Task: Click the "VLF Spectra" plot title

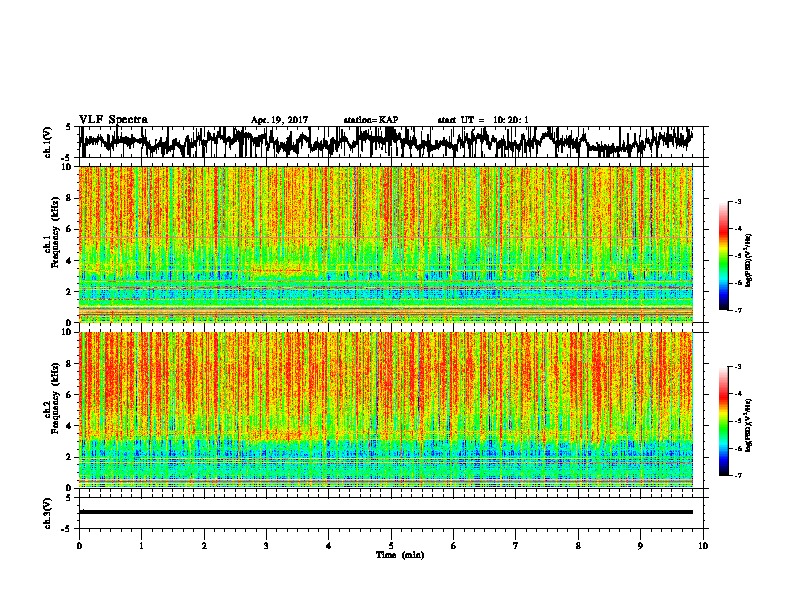Action: pyautogui.click(x=113, y=120)
